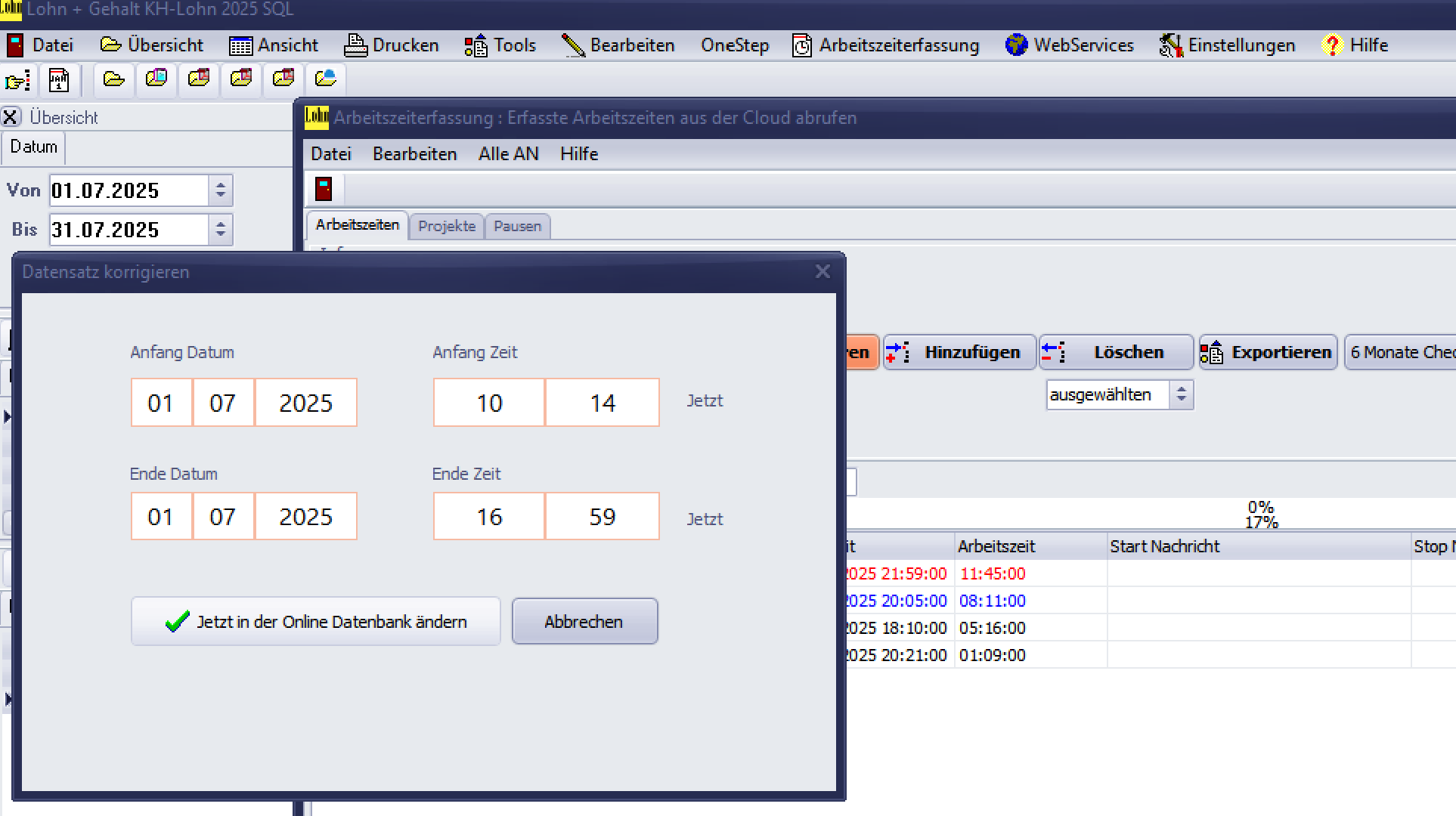
Task: Click Jetzt next to Anfang Zeit
Action: click(705, 401)
